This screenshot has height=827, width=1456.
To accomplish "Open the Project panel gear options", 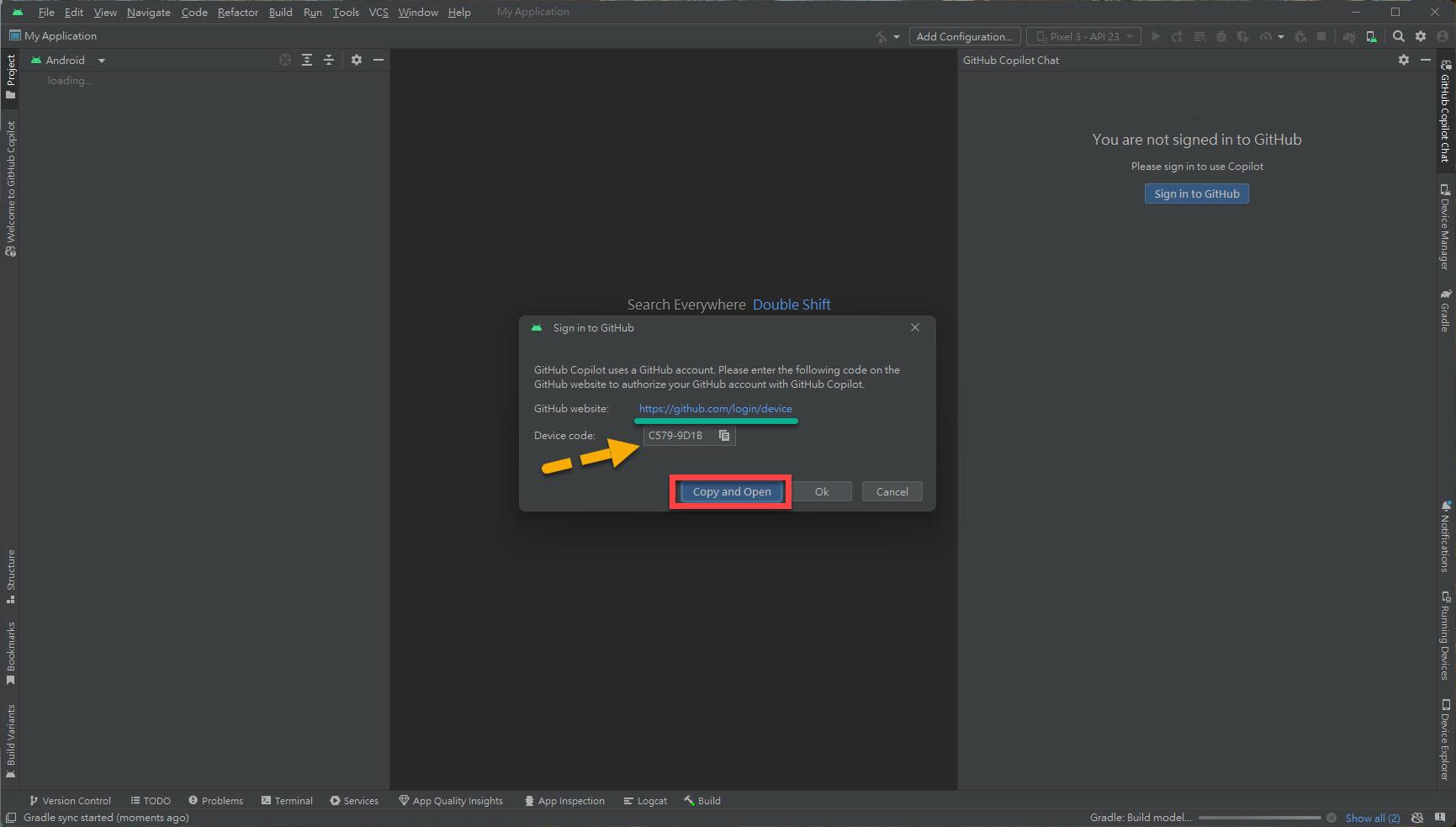I will click(357, 60).
